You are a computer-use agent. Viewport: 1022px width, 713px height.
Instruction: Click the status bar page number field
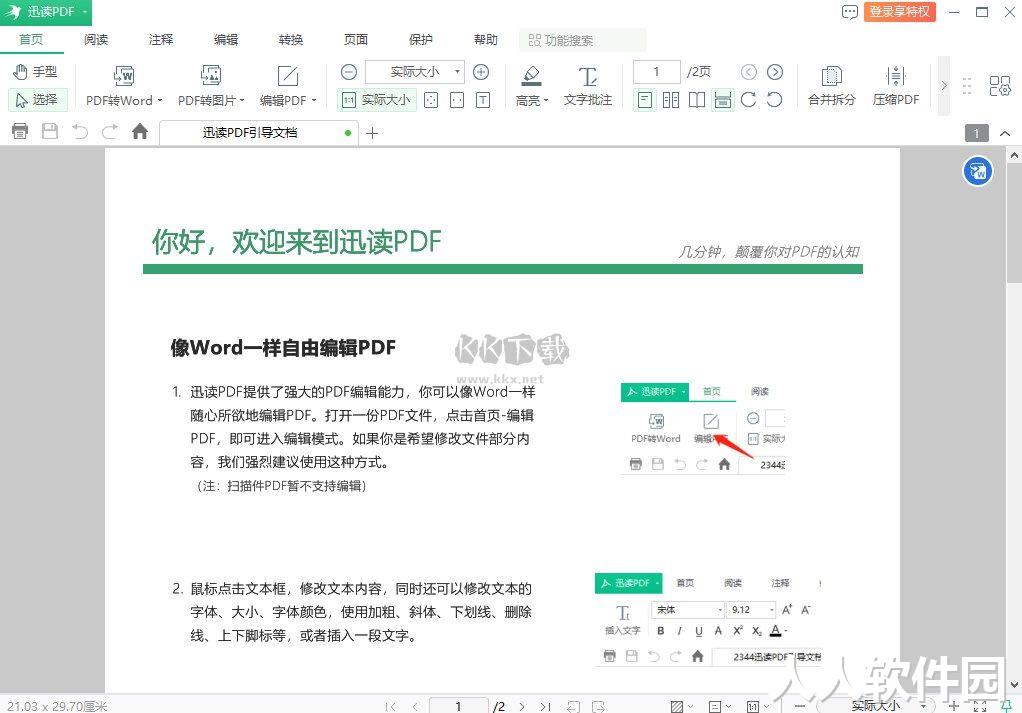[x=459, y=706]
